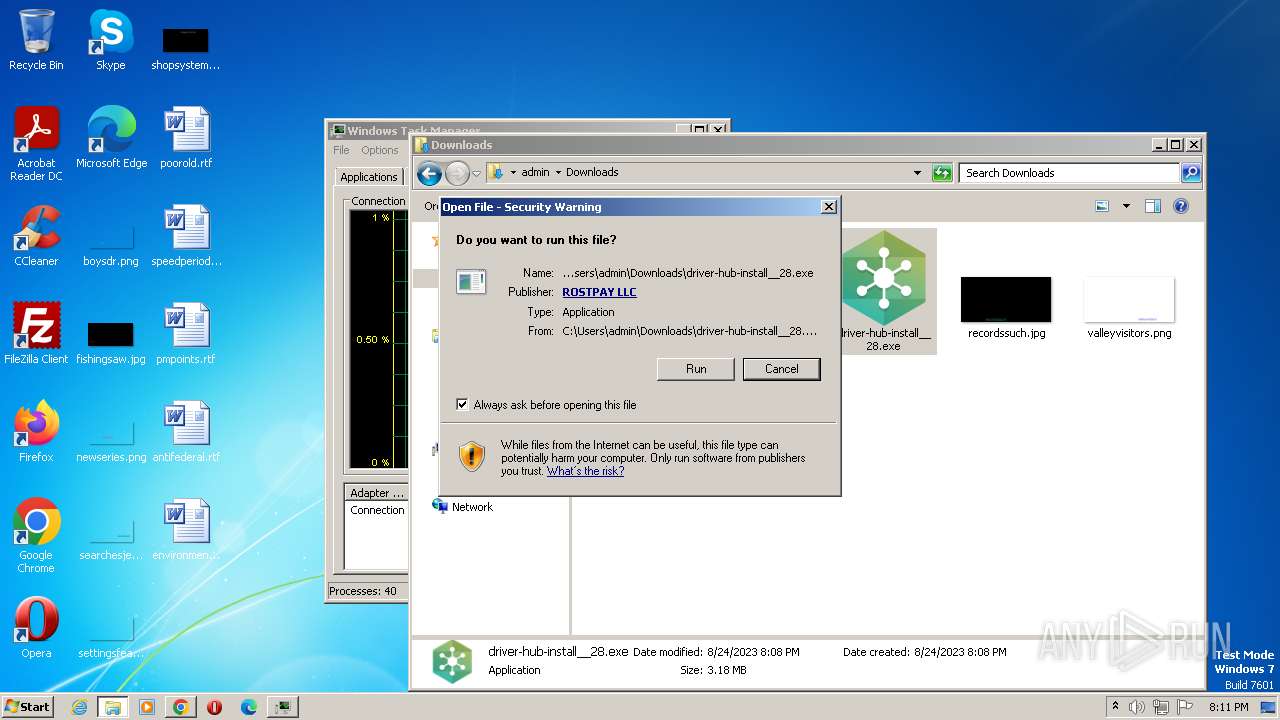Open the view options dropdown arrow
The width and height of the screenshot is (1280, 720).
coord(1126,206)
